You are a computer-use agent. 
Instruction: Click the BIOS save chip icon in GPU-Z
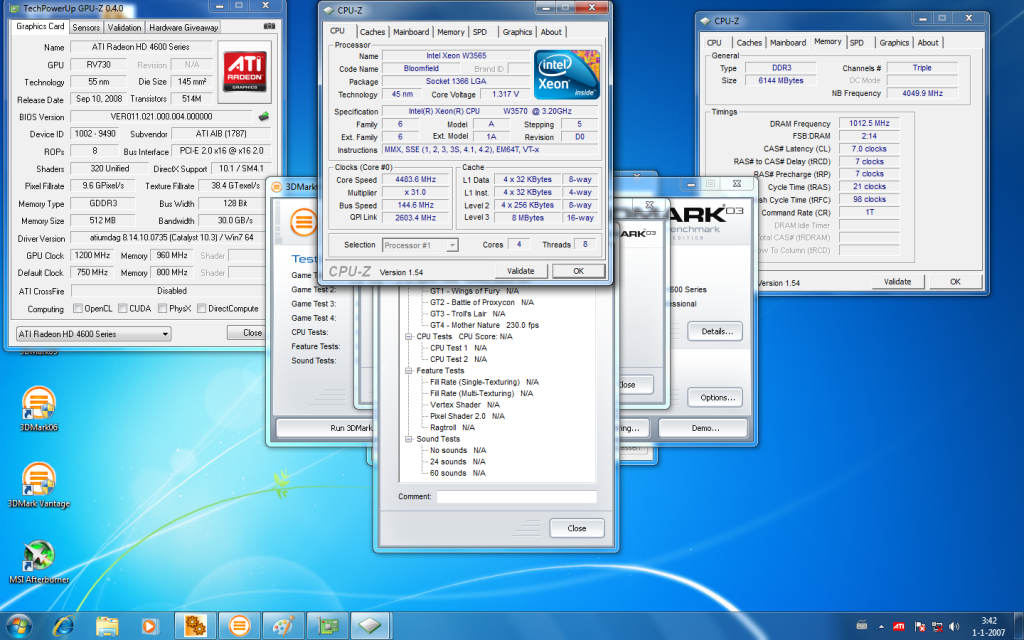click(263, 116)
